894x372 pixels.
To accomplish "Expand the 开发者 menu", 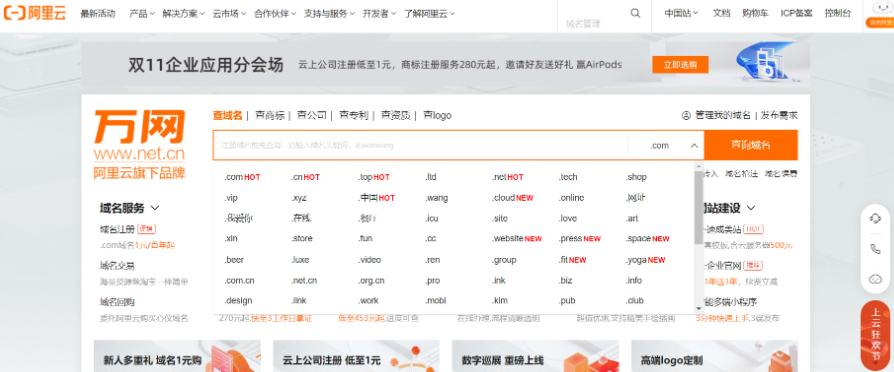I will coord(380,14).
